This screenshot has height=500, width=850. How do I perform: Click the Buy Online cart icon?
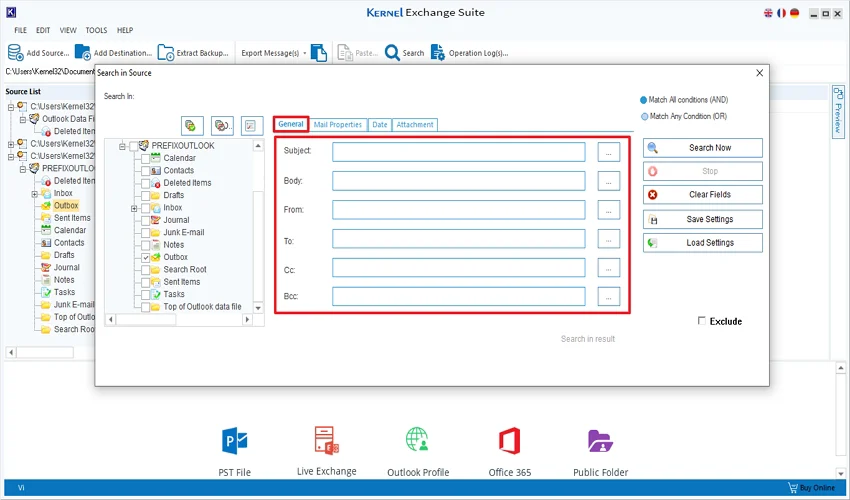tap(793, 488)
